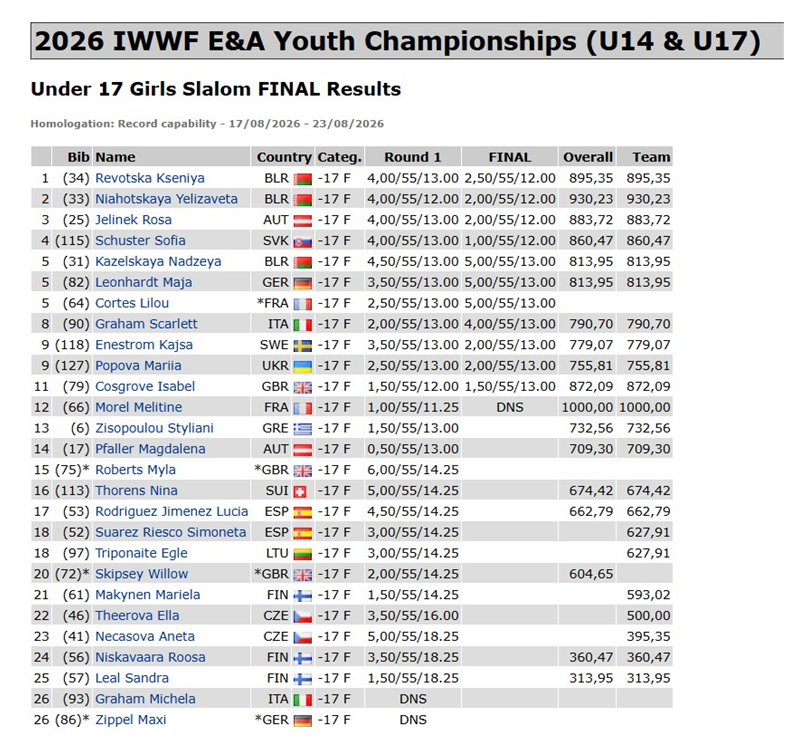Open Zippel Maxi athlete link

coord(131,720)
